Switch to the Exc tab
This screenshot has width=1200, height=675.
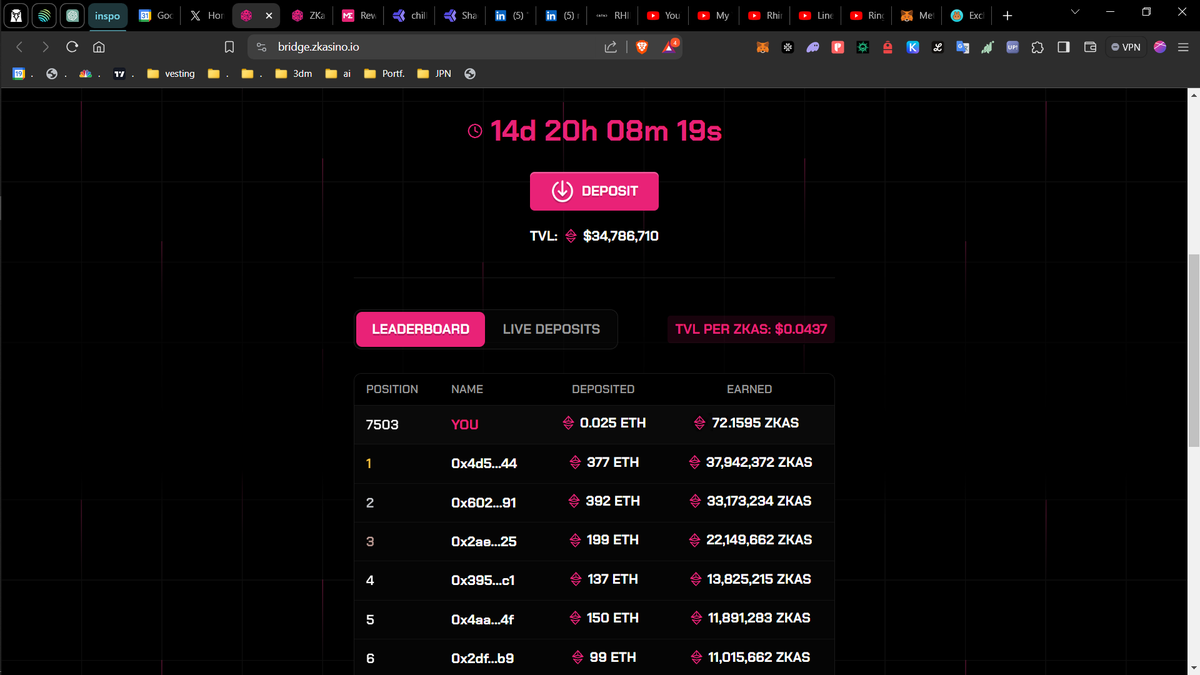click(x=969, y=16)
